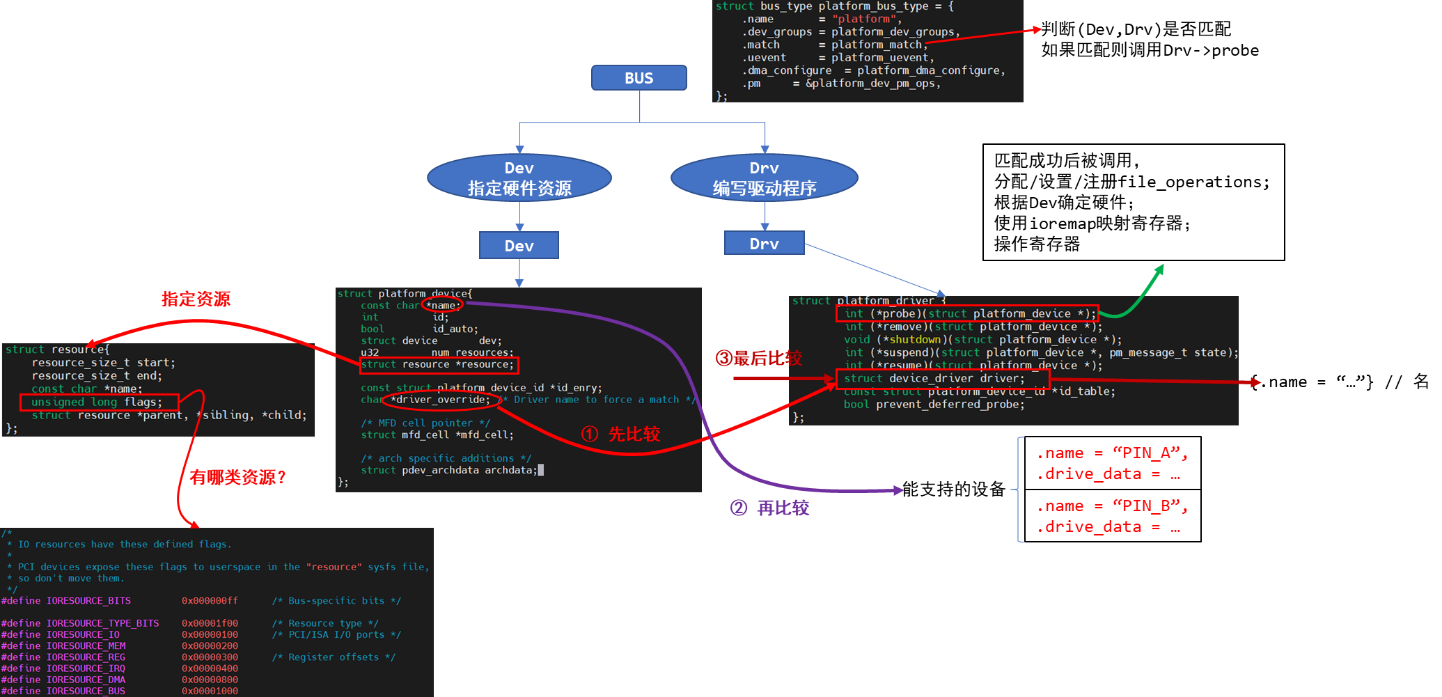Select the PIN_B device table entry

[1113, 516]
